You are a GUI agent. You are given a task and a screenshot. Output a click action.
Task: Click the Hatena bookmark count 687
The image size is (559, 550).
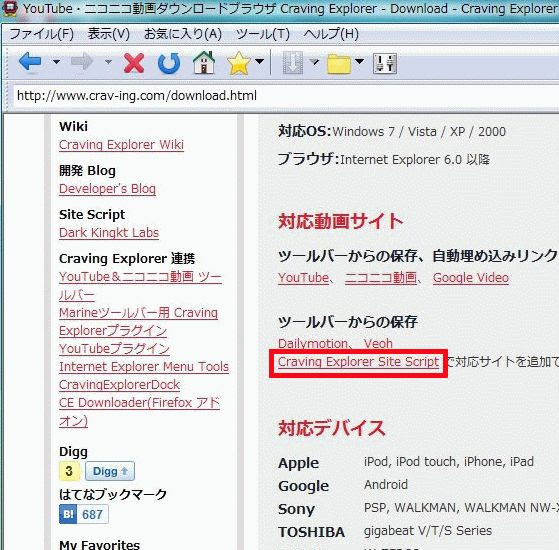(x=92, y=514)
